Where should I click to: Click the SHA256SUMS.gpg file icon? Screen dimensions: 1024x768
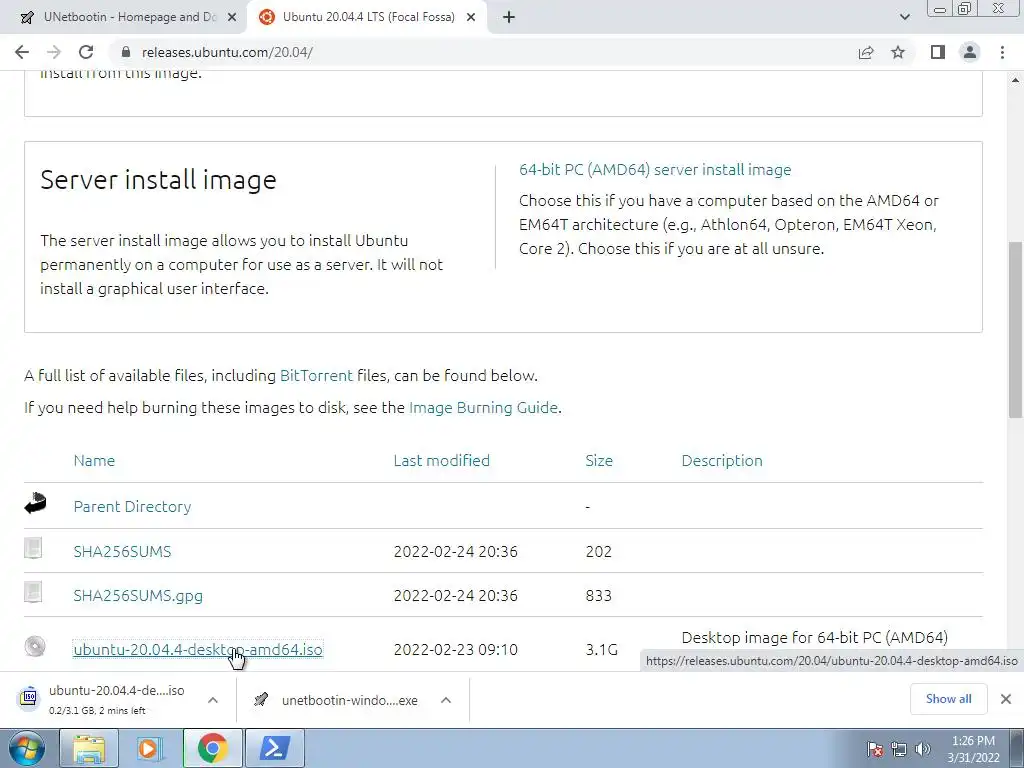coord(33,592)
